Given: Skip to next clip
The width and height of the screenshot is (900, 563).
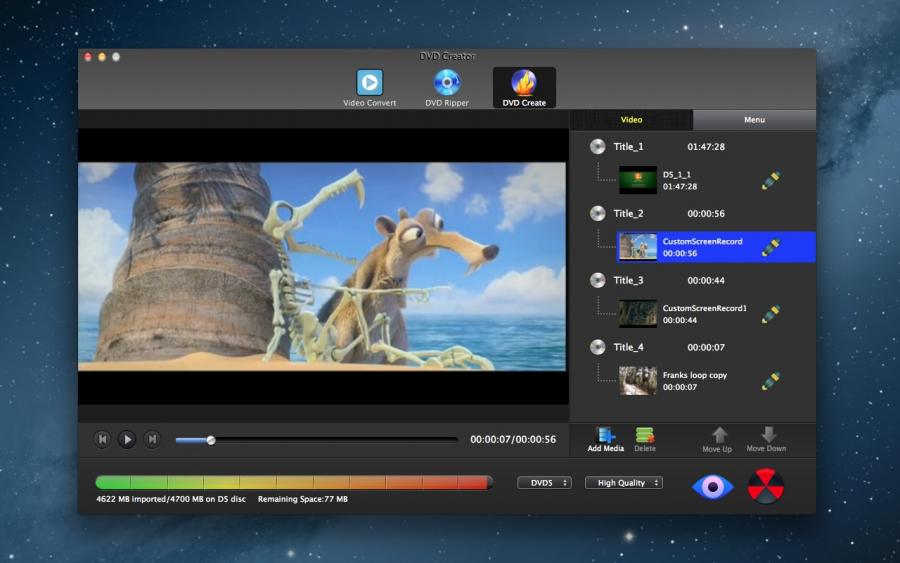Looking at the screenshot, I should pos(152,440).
